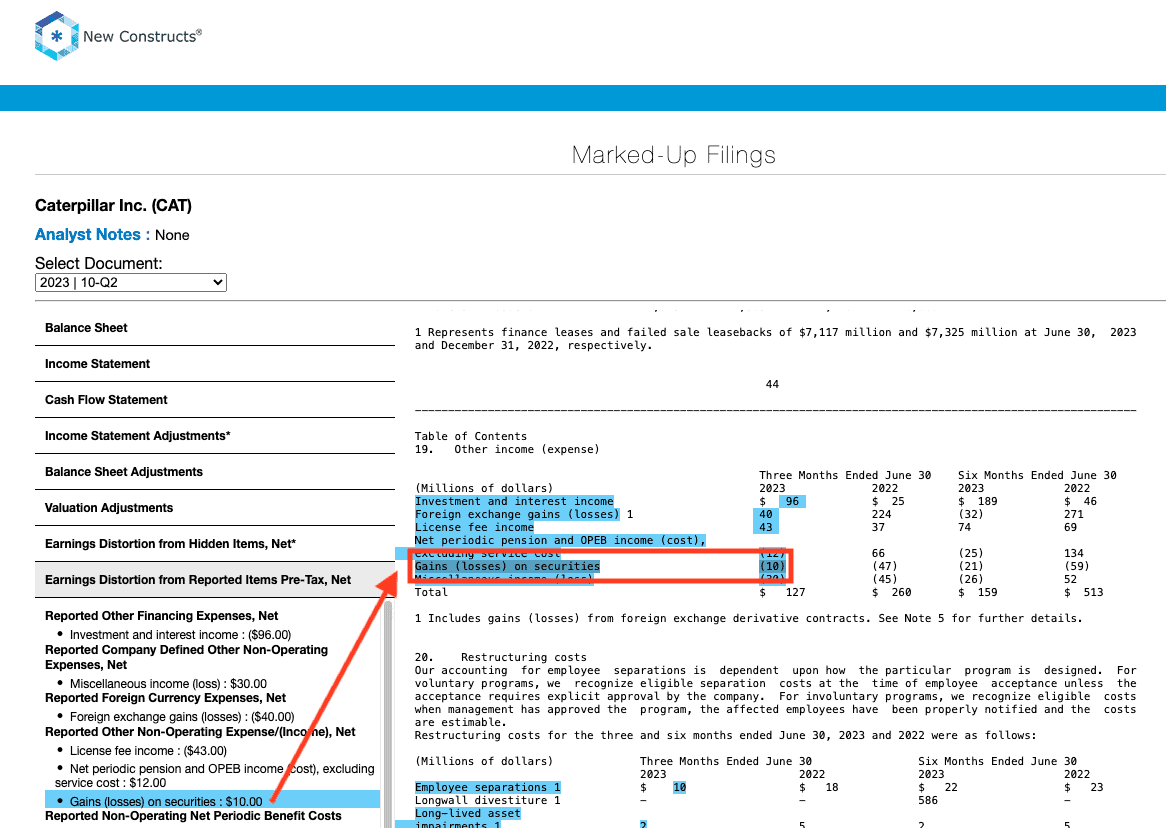Click highlighted value 43 in filing table
Image resolution: width=1166 pixels, height=828 pixels.
tap(766, 527)
